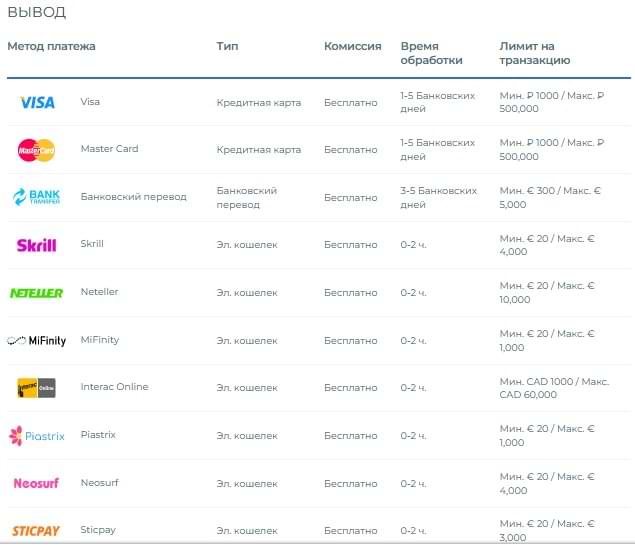Click the Piastrix logo
The height and width of the screenshot is (545, 635).
tap(36, 436)
